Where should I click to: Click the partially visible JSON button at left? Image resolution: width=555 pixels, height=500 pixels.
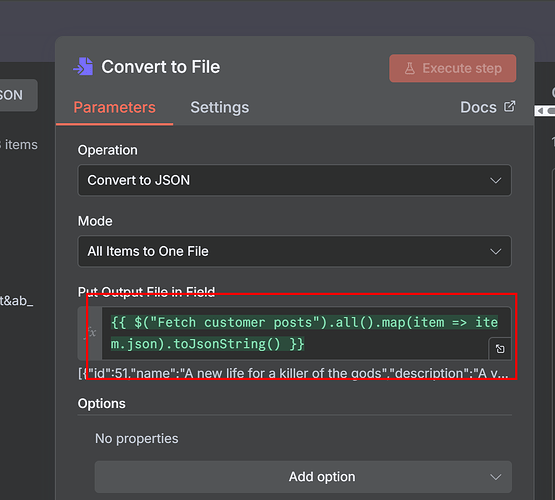click(18, 95)
